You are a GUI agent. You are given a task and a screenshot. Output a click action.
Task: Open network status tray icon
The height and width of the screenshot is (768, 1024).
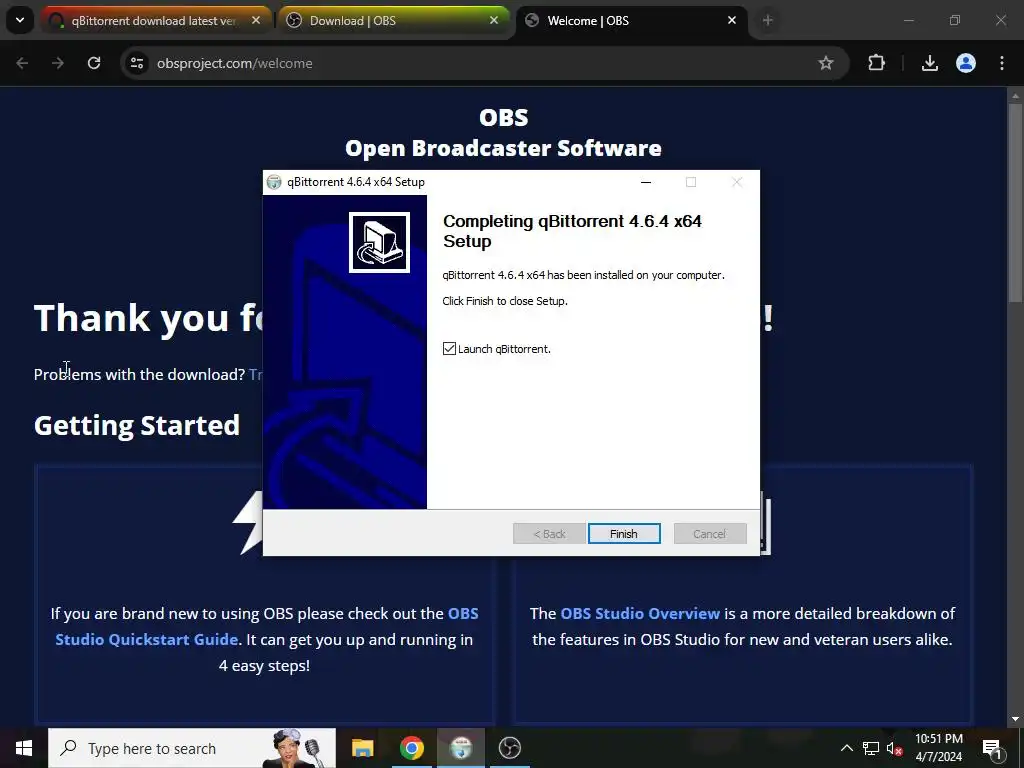pyautogui.click(x=871, y=748)
